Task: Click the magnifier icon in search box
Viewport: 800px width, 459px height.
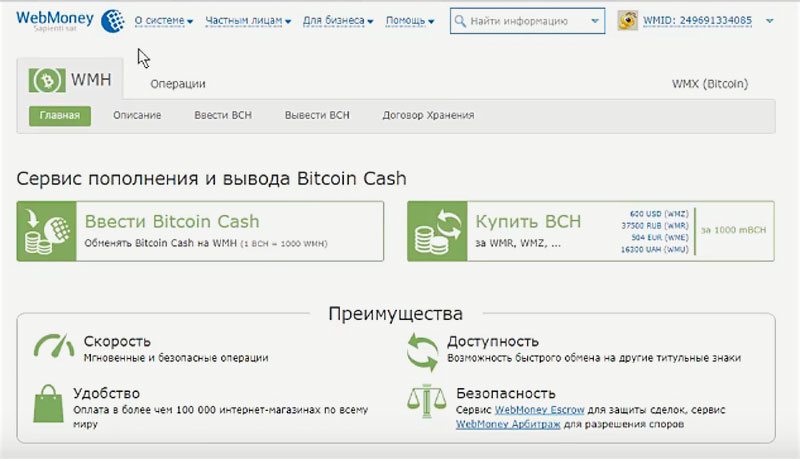Action: [460, 21]
